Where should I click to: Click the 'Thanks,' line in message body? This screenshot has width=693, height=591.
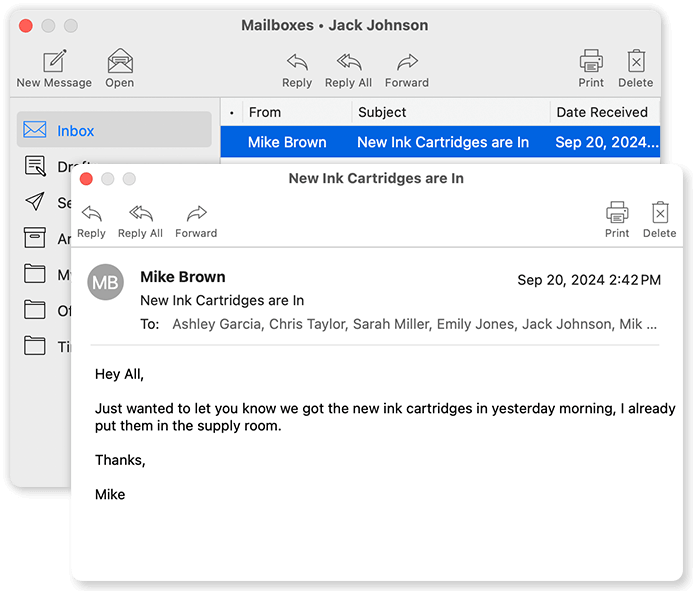(x=120, y=460)
